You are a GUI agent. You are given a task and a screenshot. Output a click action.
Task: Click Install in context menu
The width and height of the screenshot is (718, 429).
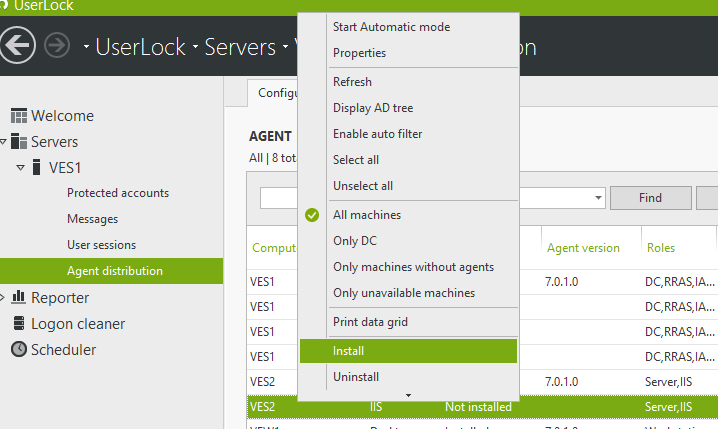(408, 351)
